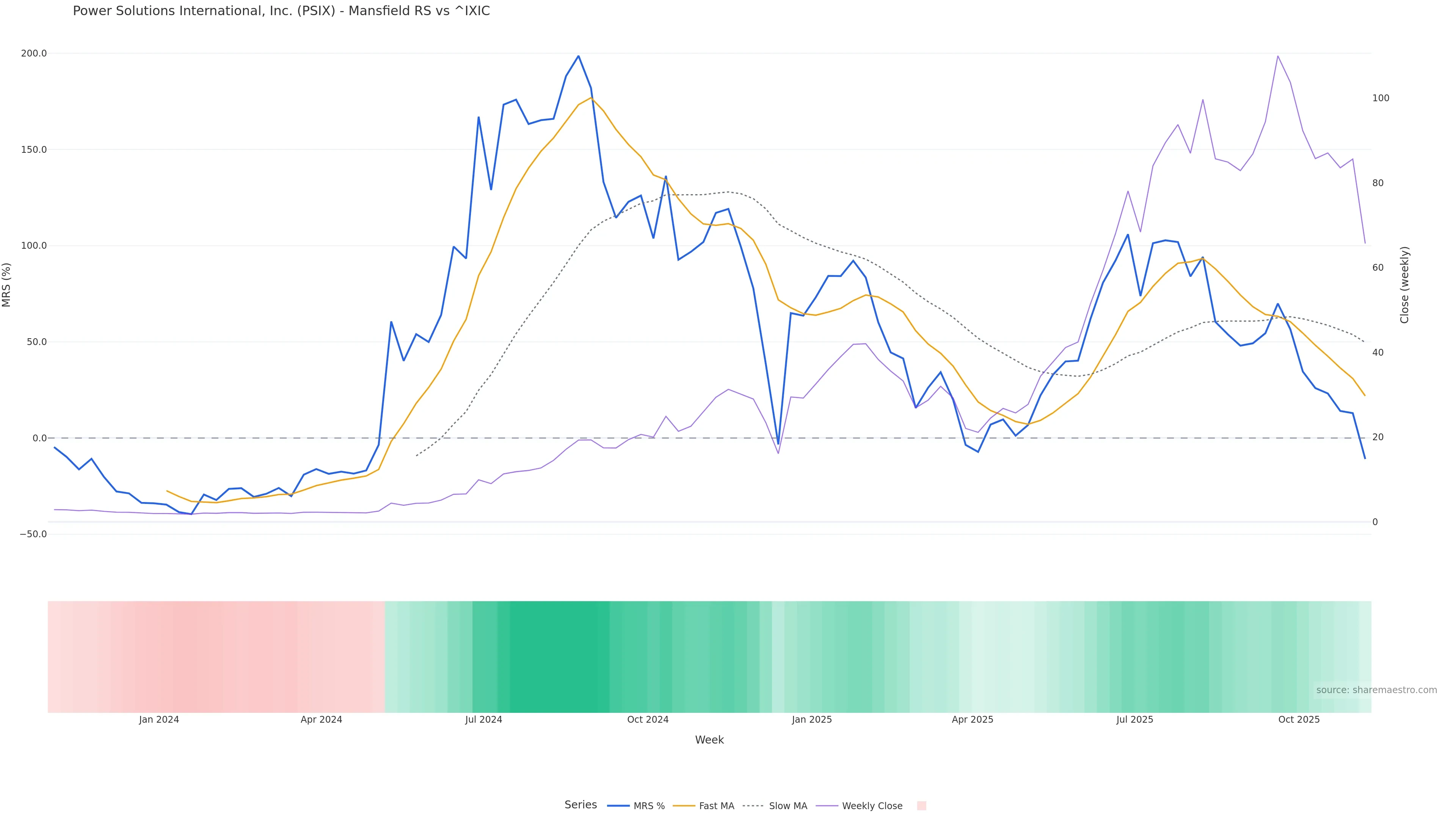The width and height of the screenshot is (1456, 819).
Task: Click the MRS (%) y-axis title
Action: (x=7, y=285)
